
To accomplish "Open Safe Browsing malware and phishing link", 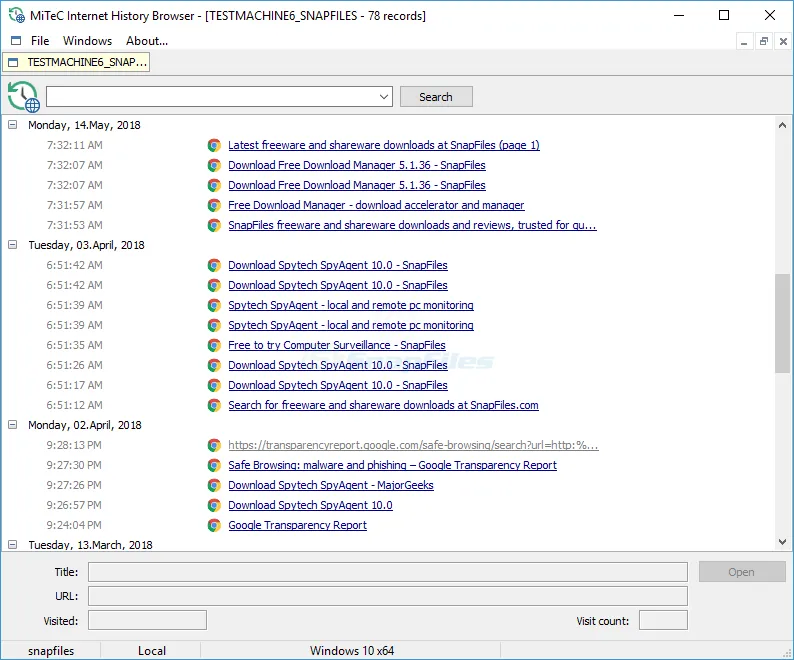I will [x=392, y=465].
